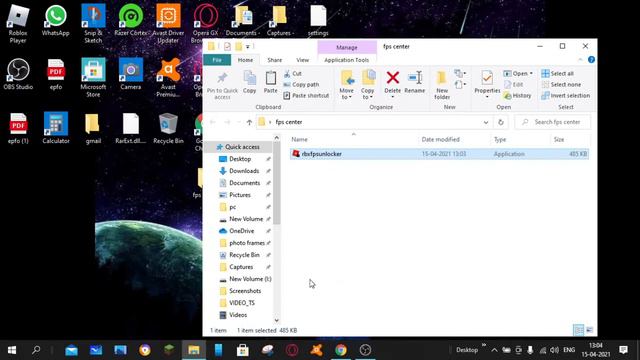The image size is (640, 360).
Task: Click the Manage contextual tab
Action: click(x=347, y=47)
